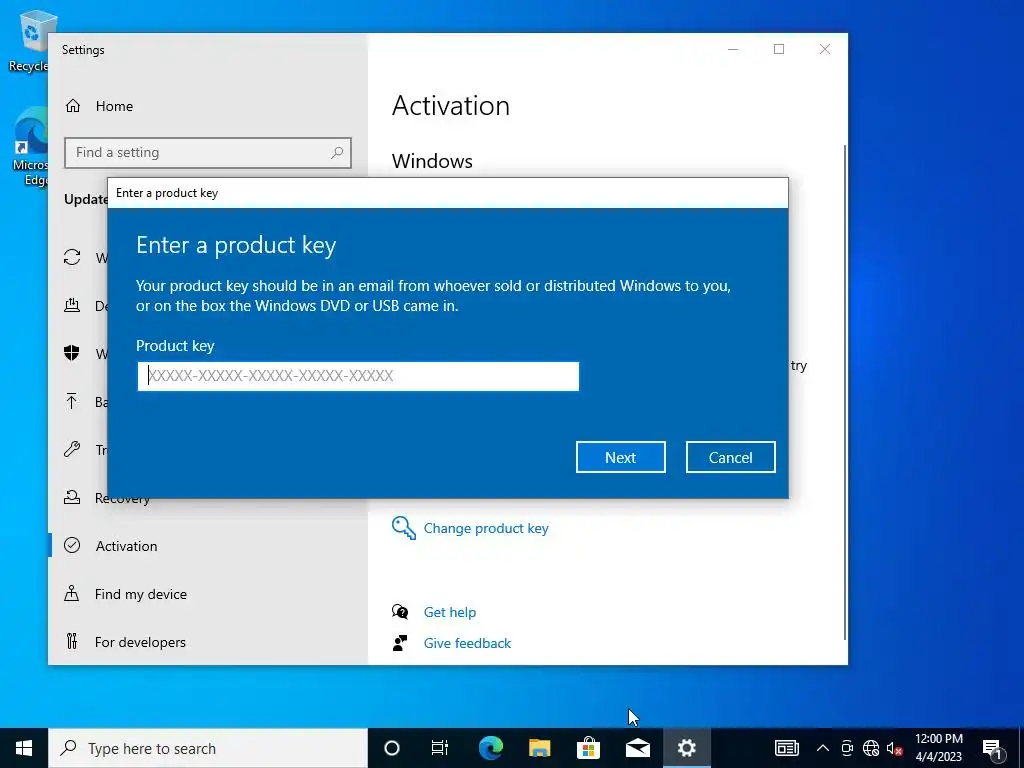Viewport: 1024px width, 768px height.
Task: Cancel the product key dialog
Action: click(730, 457)
